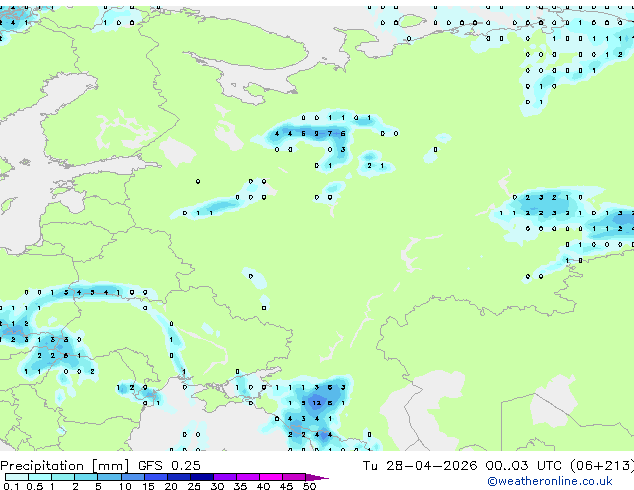Select the 2–5 mm legend color swatch
This screenshot has width=634, height=490.
[x=86, y=477]
